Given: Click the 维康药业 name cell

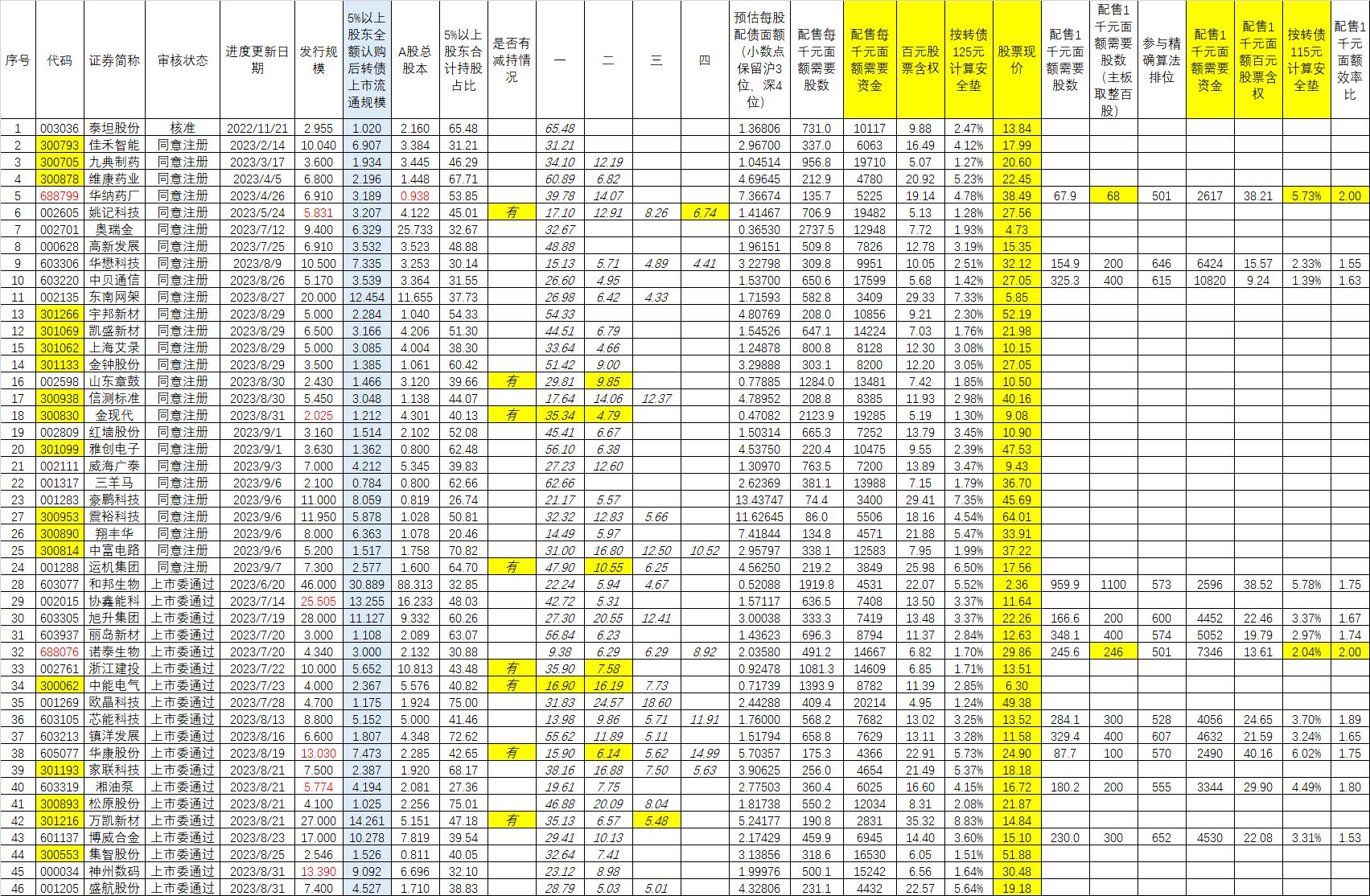Looking at the screenshot, I should 114,179.
